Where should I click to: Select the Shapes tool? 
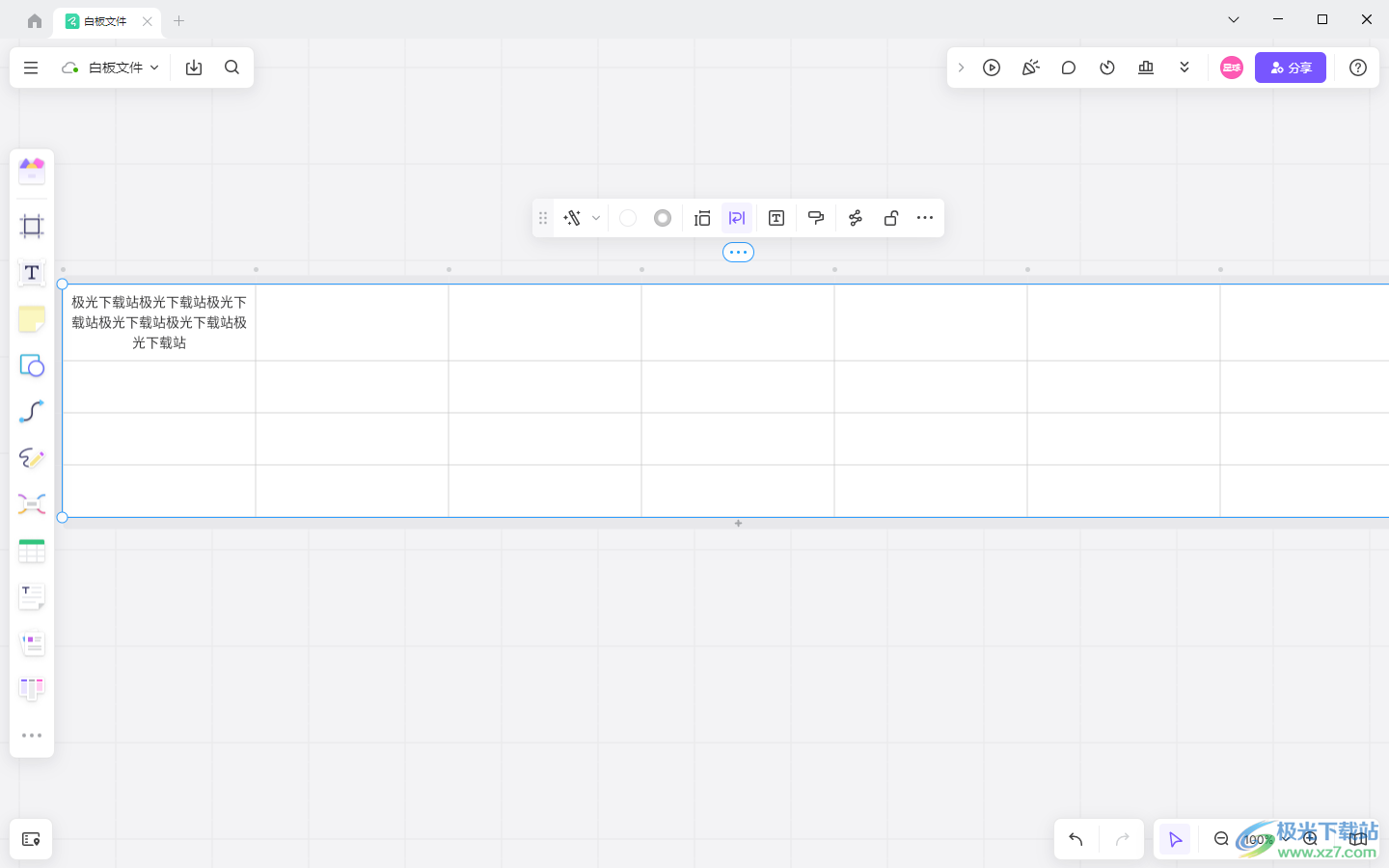point(32,366)
